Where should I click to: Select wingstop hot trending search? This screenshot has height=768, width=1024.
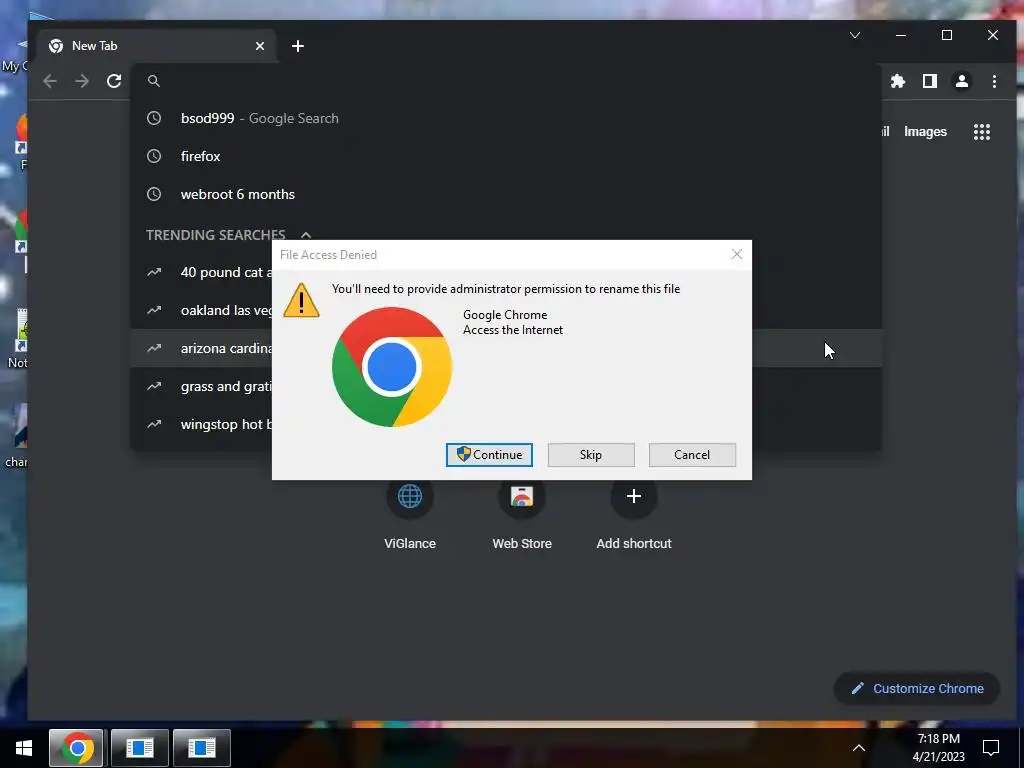pyautogui.click(x=202, y=424)
